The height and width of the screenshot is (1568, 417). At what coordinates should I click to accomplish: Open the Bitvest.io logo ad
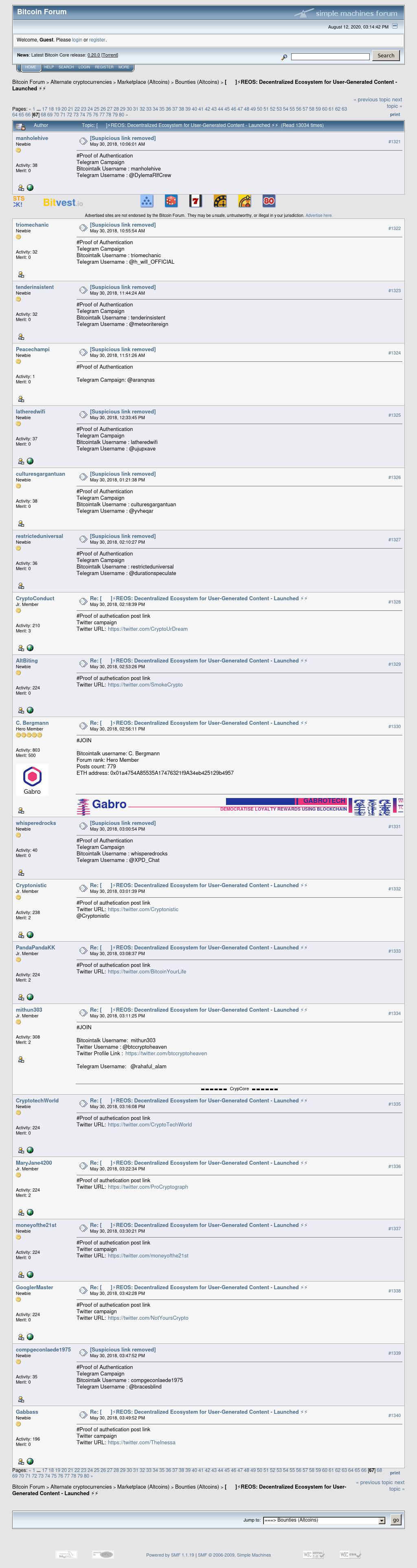coord(63,203)
